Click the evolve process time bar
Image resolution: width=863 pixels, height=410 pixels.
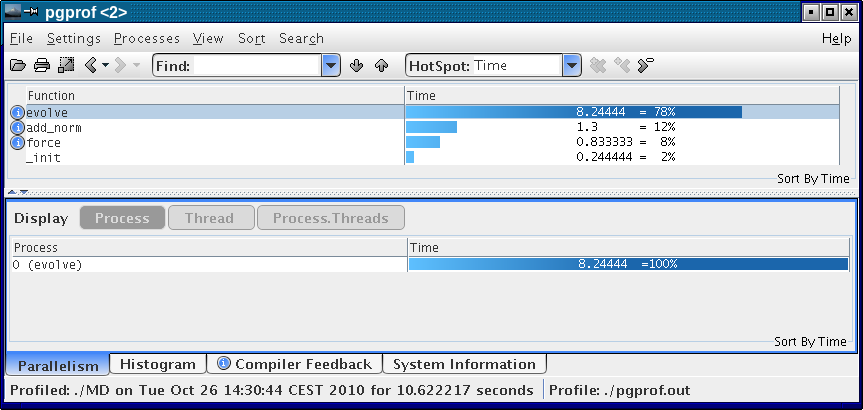[x=628, y=265]
